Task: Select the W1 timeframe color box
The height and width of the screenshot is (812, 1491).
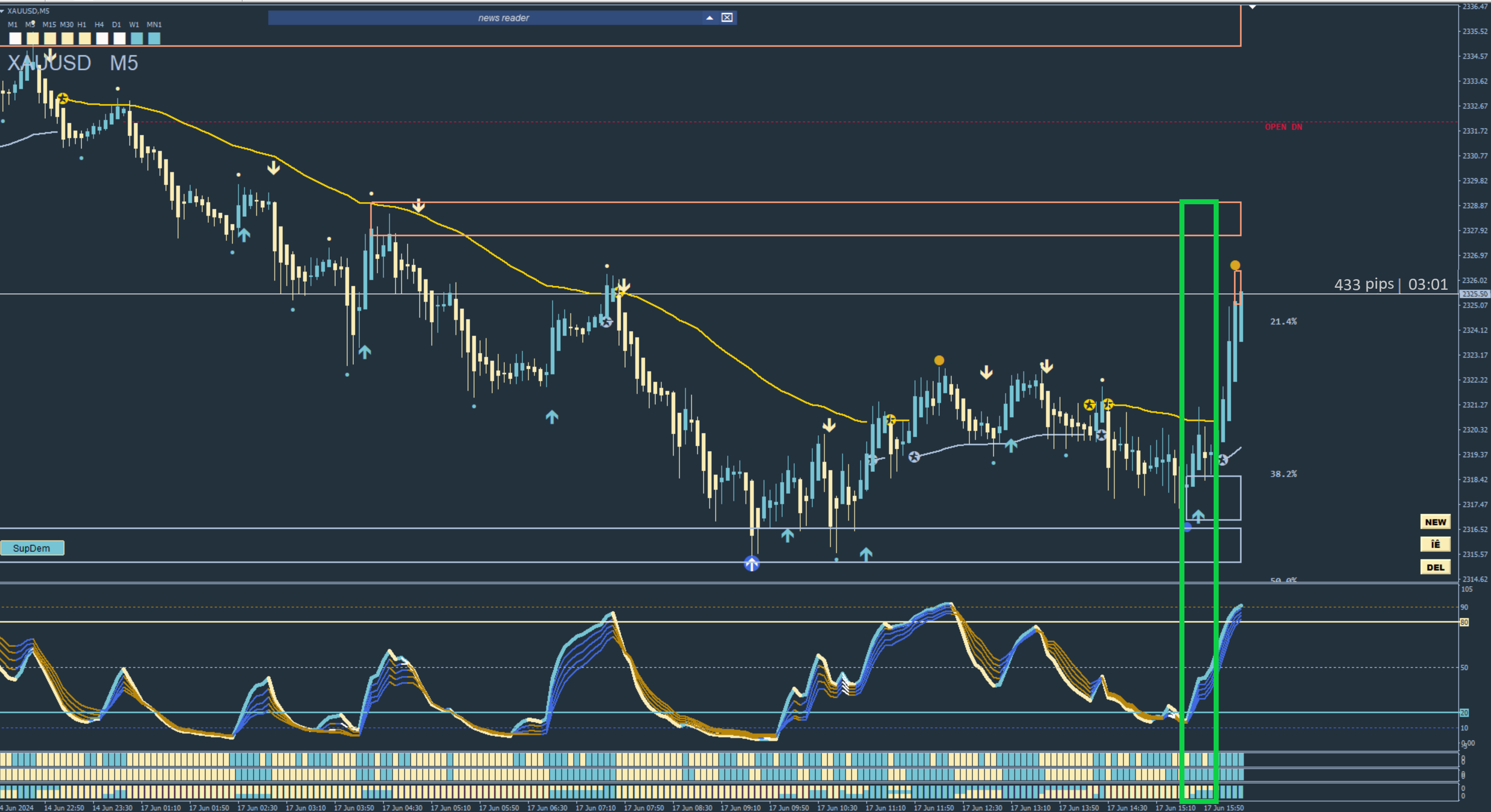Action: coord(136,39)
